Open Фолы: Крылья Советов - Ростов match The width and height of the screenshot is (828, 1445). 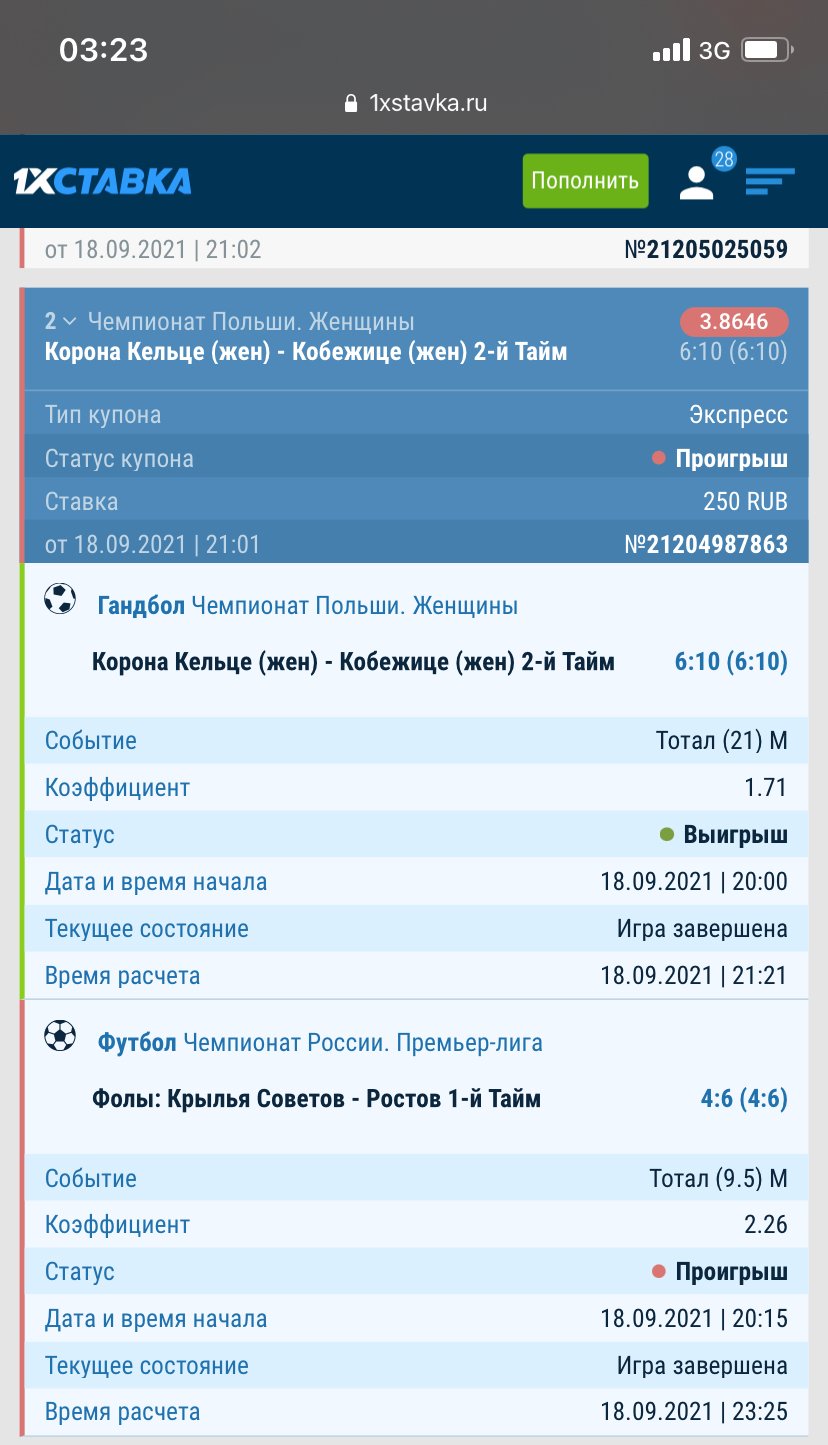(316, 1099)
